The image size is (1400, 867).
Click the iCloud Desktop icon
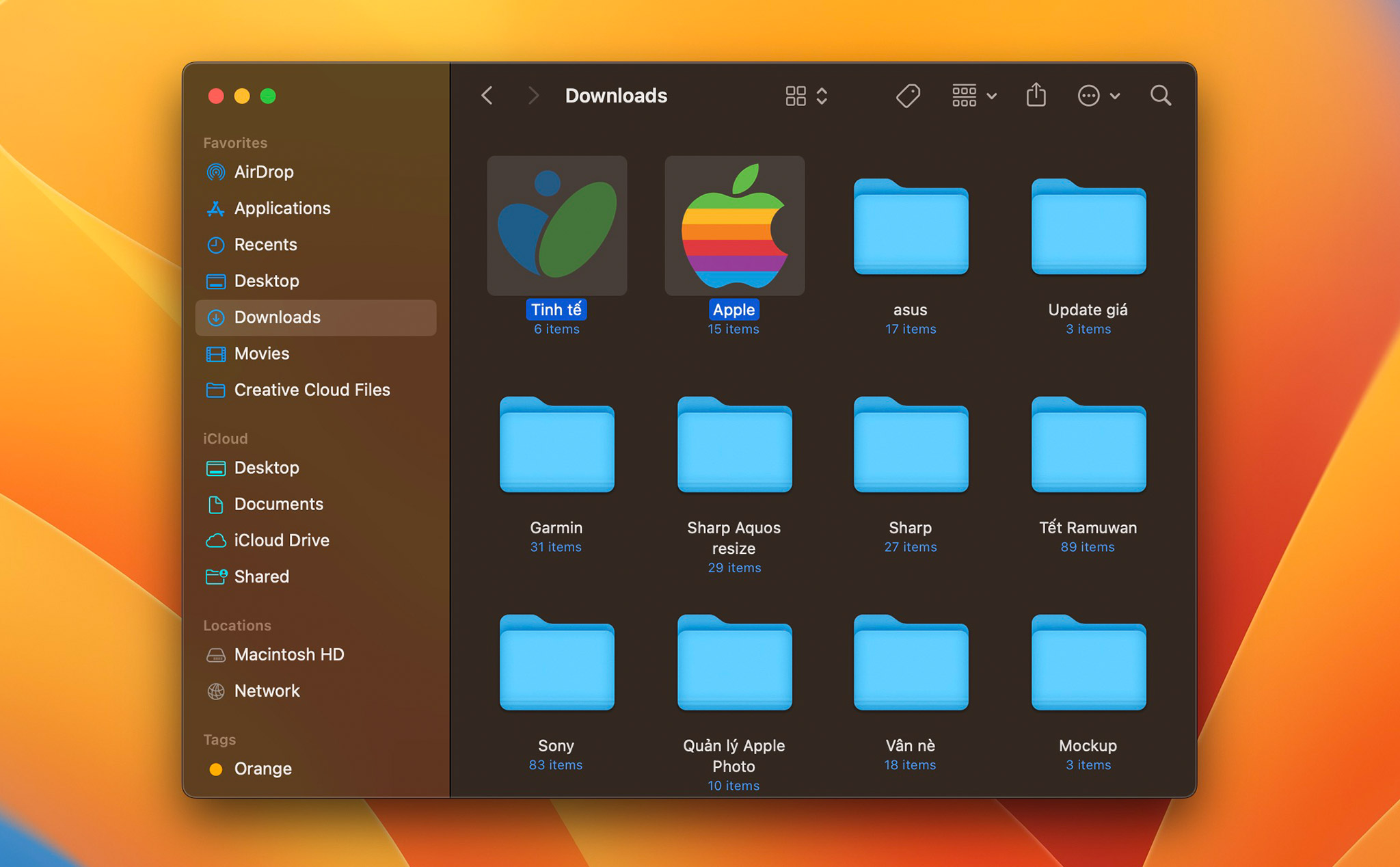216,468
